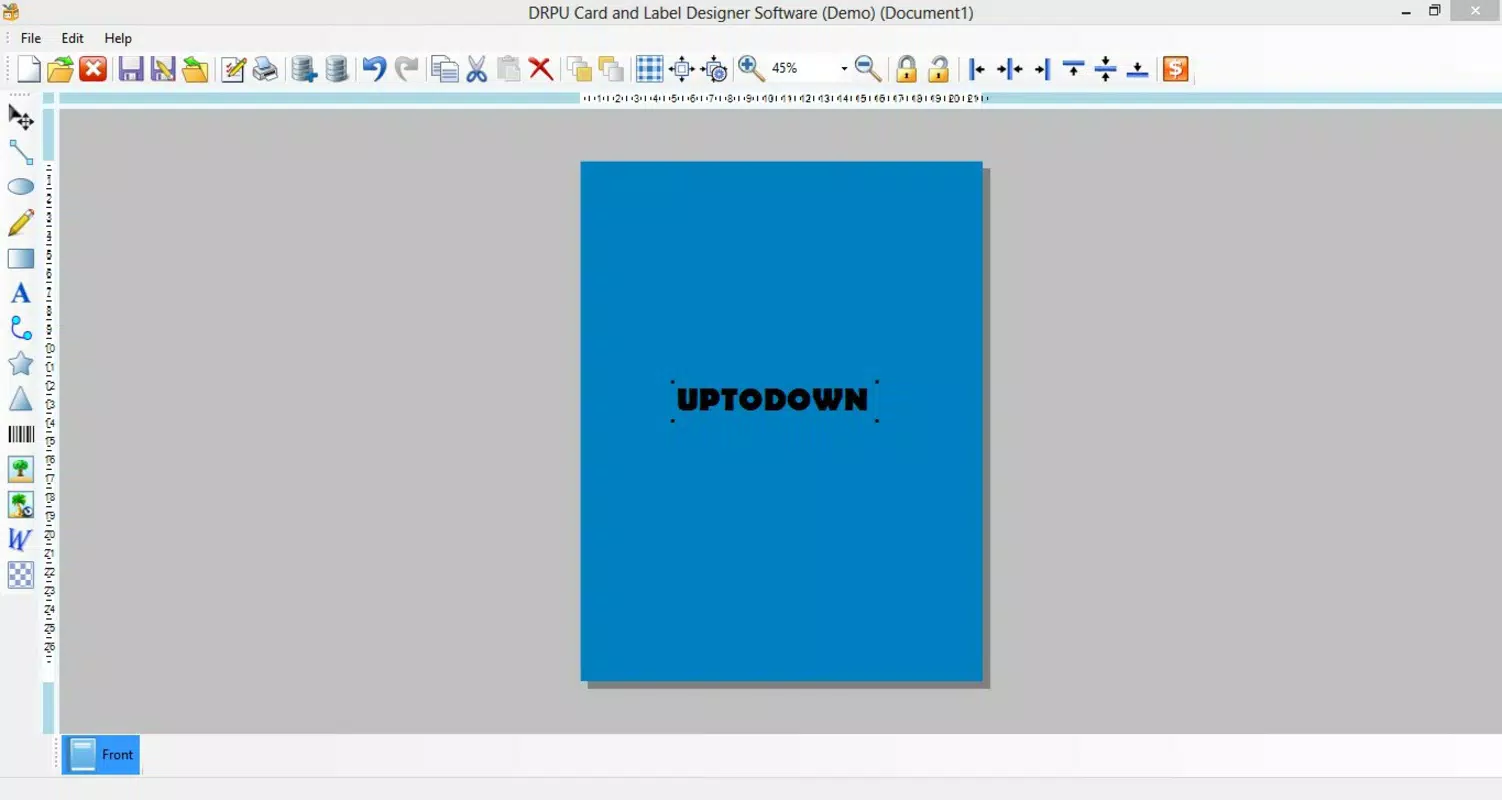Select the insert picture tool
1502x800 pixels.
21,469
